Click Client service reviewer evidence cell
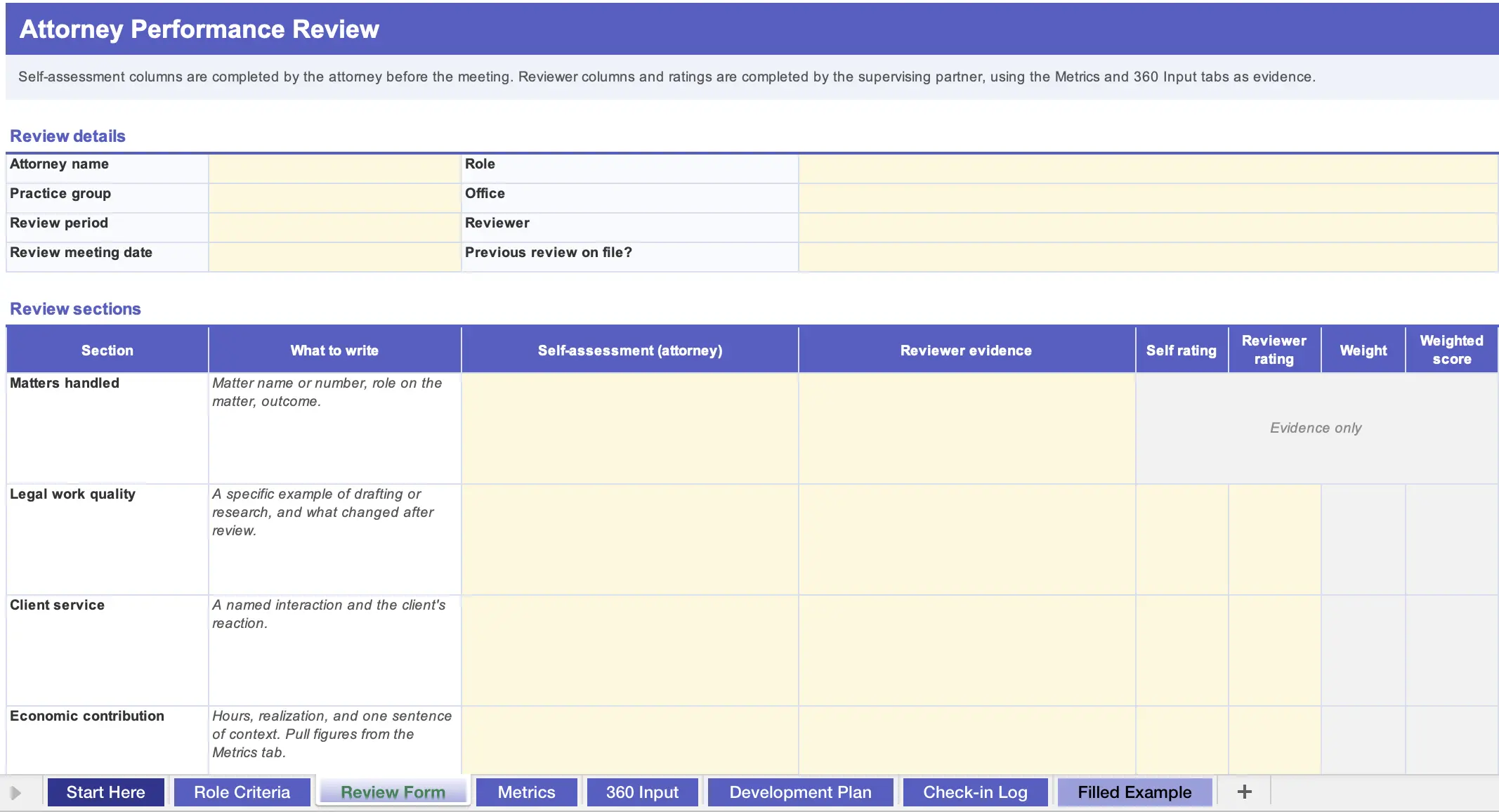1499x812 pixels. pos(967,650)
